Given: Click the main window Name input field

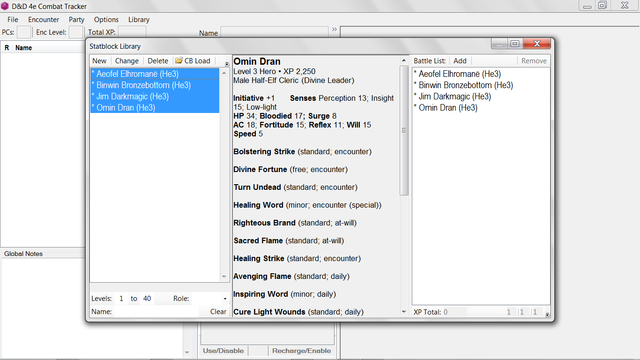Looking at the screenshot, I should coord(275,32).
